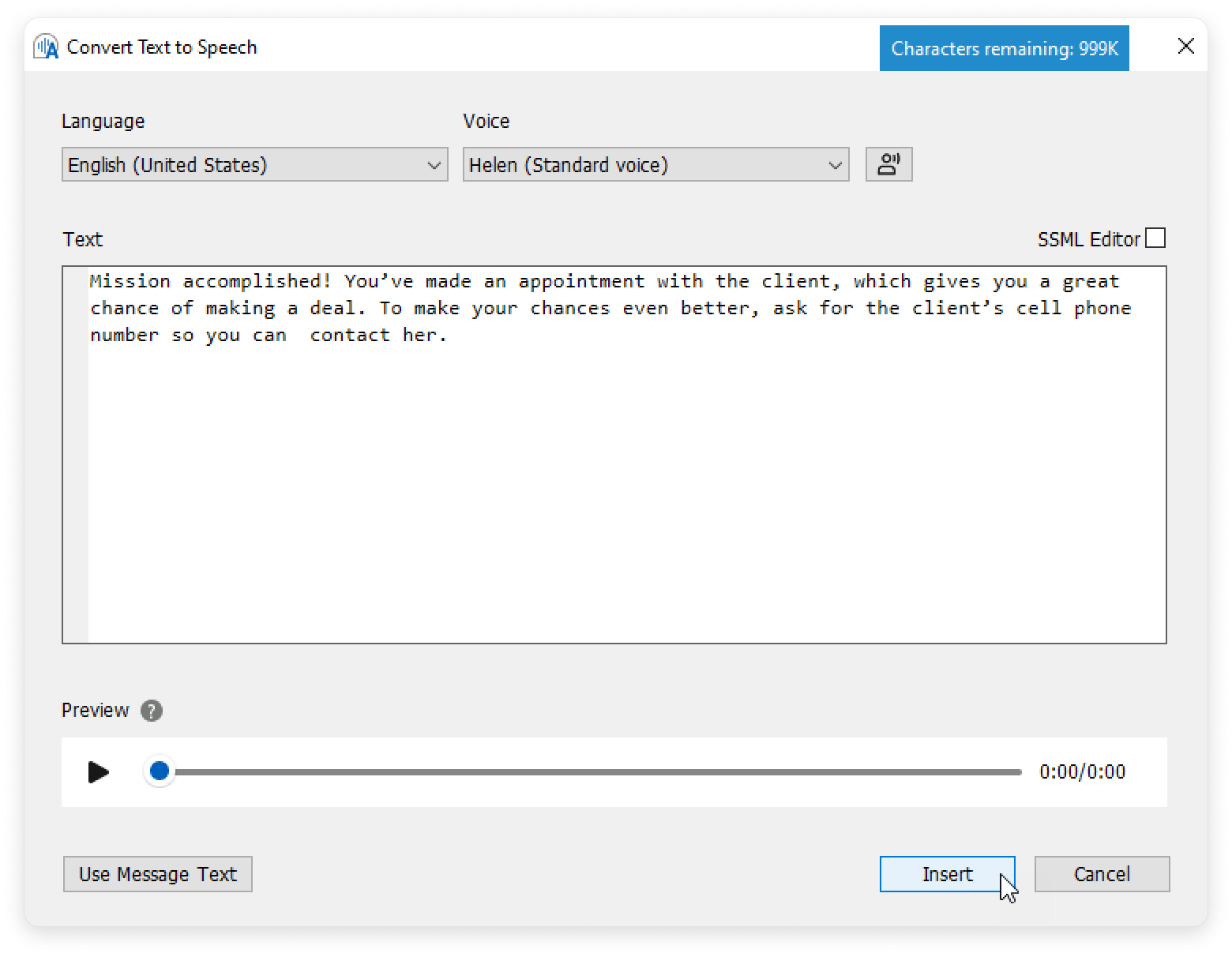Click the Characters remaining 999K badge
1232x957 pixels.
pos(1004,48)
